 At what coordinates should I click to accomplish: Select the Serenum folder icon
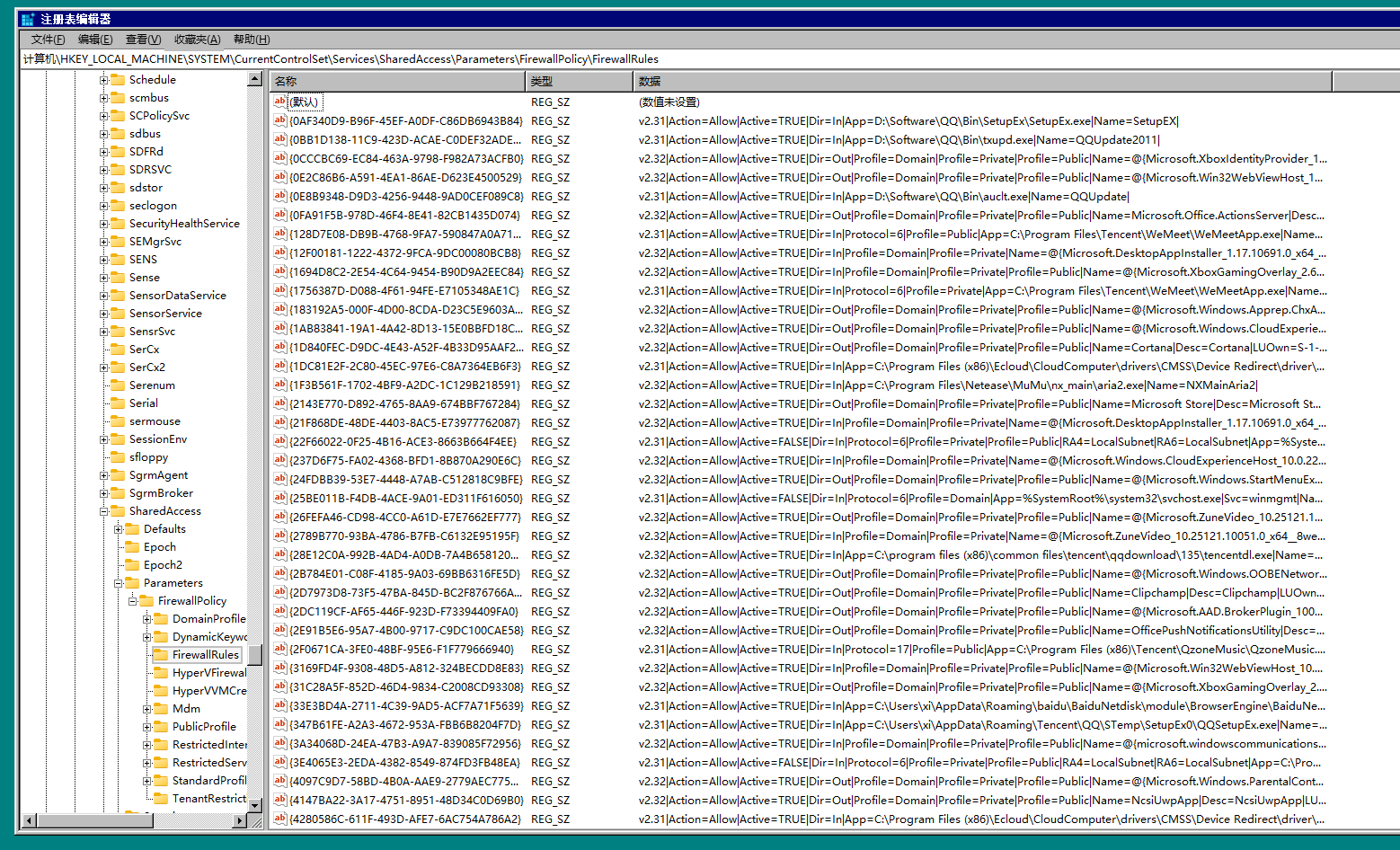tap(118, 385)
